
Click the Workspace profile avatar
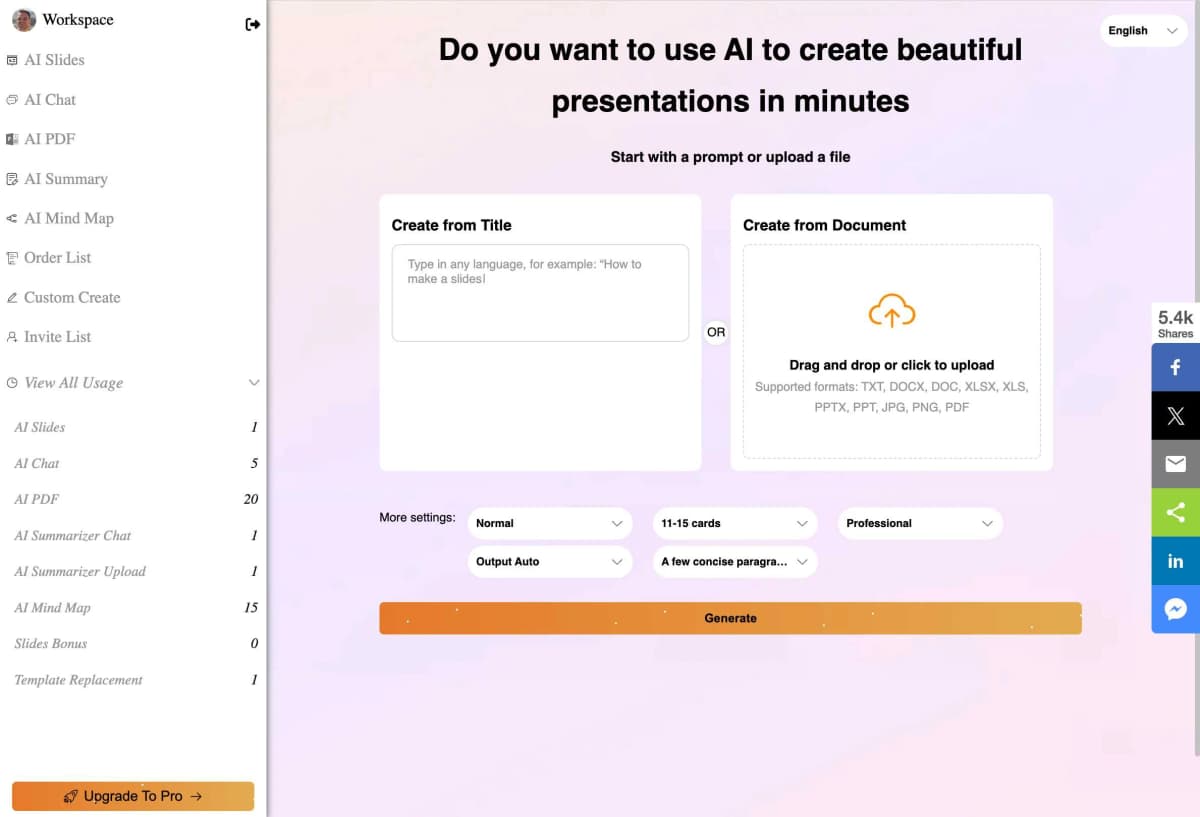point(24,20)
